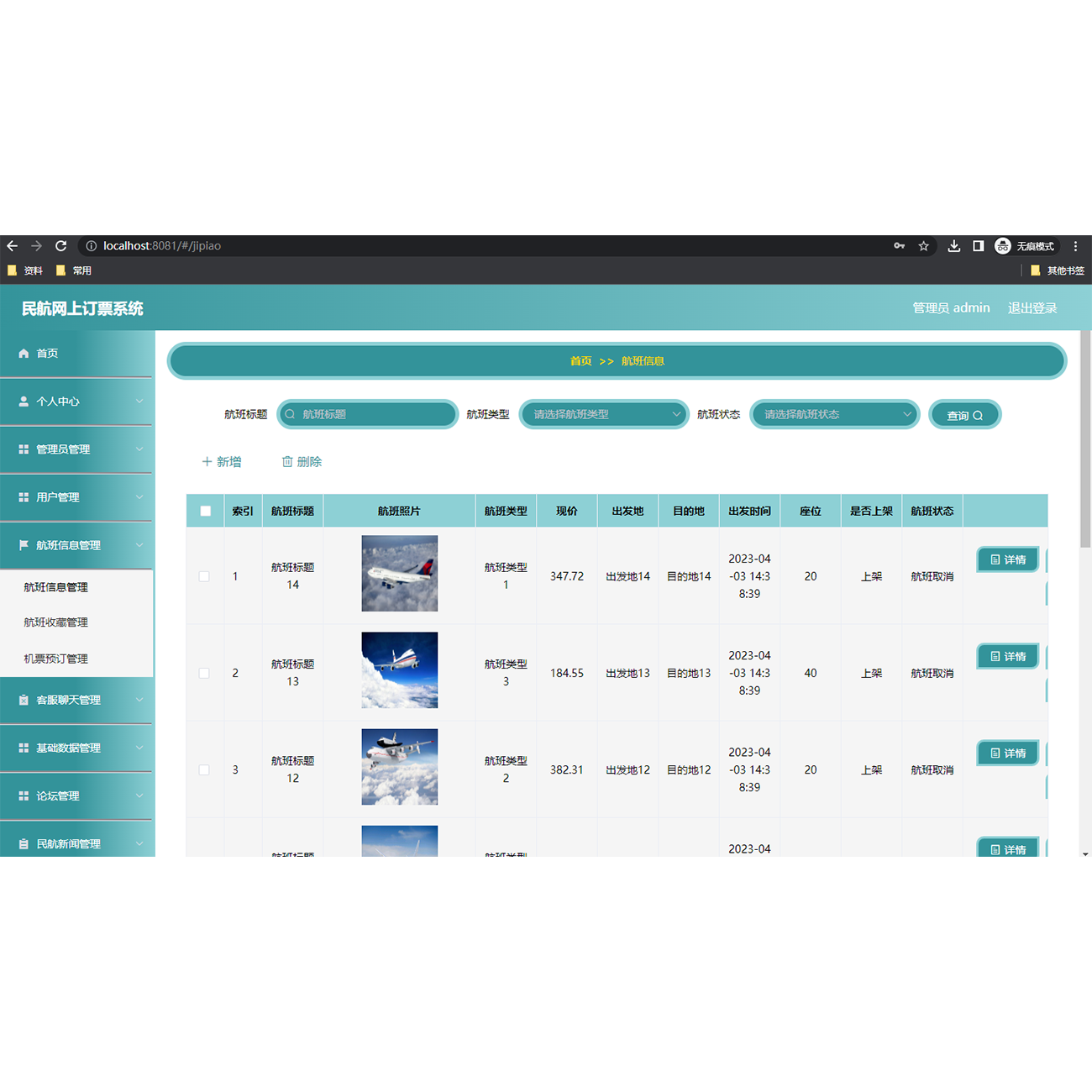Bookmark this page with star icon
Image resolution: width=1092 pixels, height=1092 pixels.
[x=923, y=246]
